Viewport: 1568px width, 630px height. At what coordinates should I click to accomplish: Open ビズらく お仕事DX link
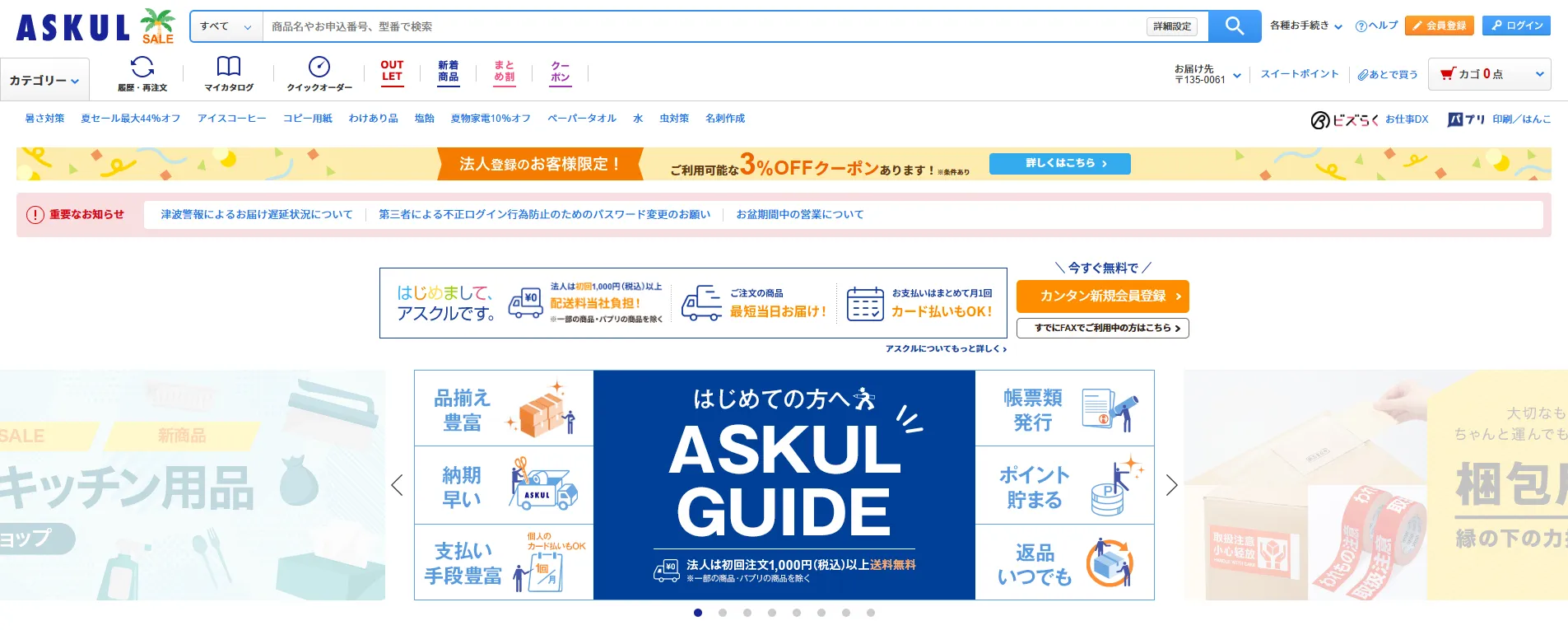1370,119
